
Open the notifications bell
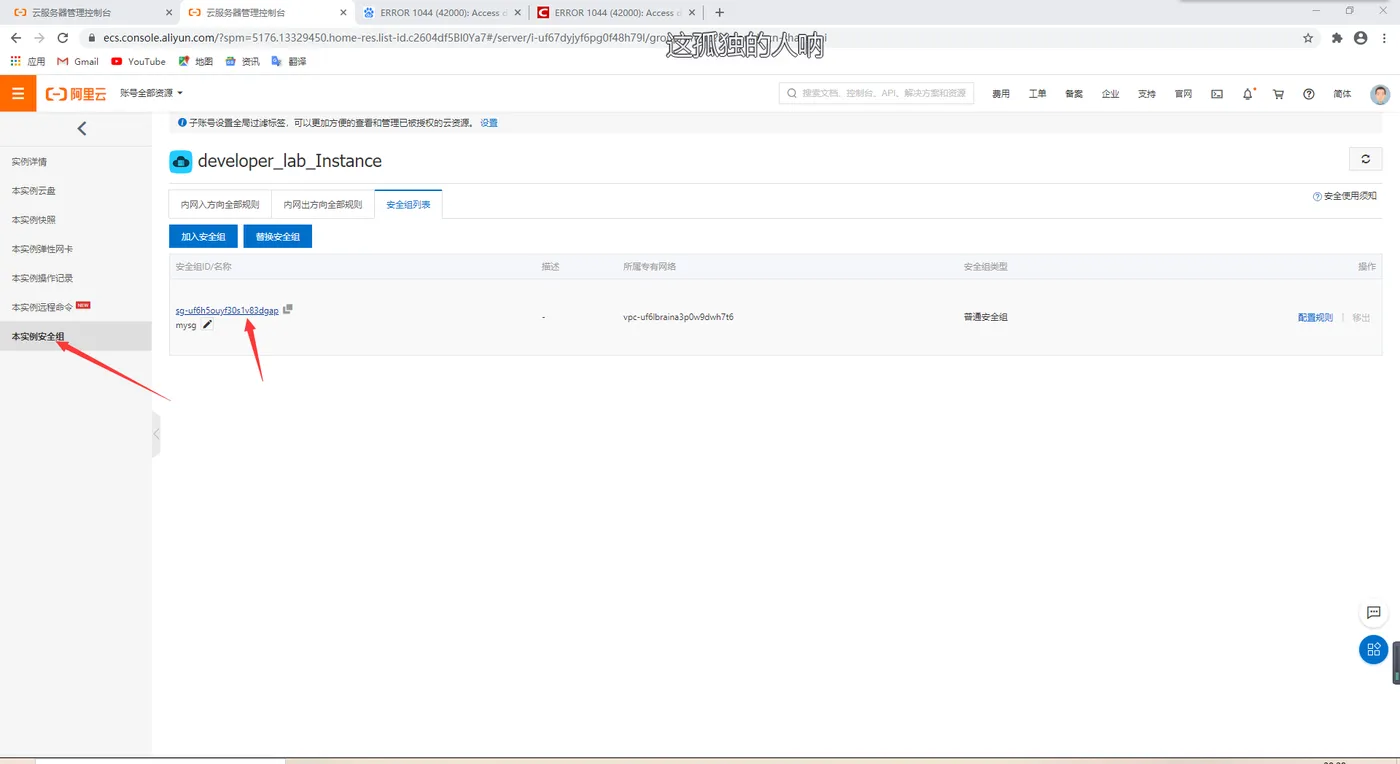tap(1248, 94)
